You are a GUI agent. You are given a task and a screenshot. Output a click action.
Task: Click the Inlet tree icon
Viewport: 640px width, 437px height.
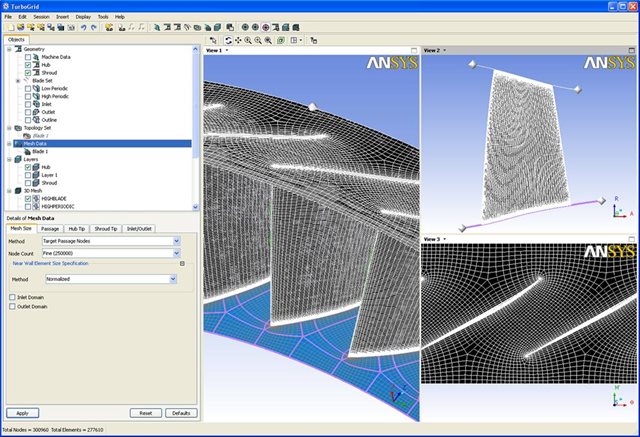pos(36,104)
